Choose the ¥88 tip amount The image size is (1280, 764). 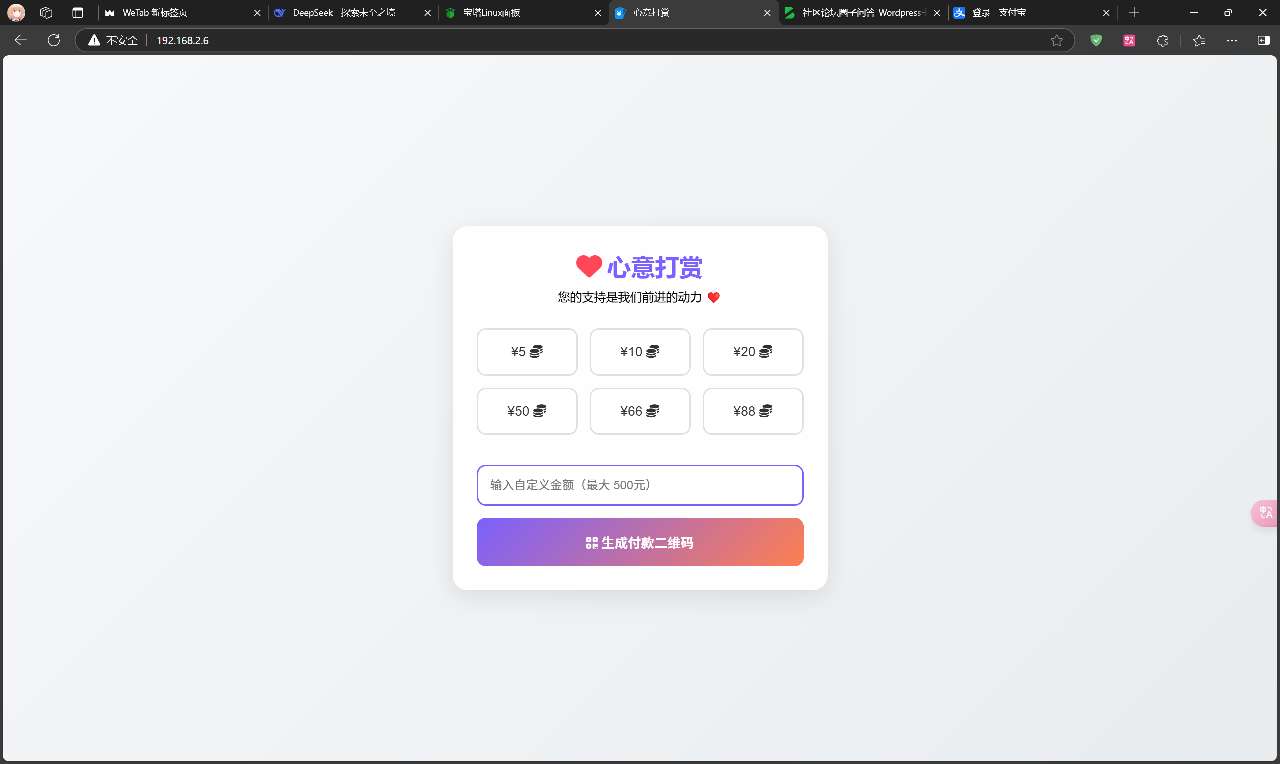click(753, 411)
